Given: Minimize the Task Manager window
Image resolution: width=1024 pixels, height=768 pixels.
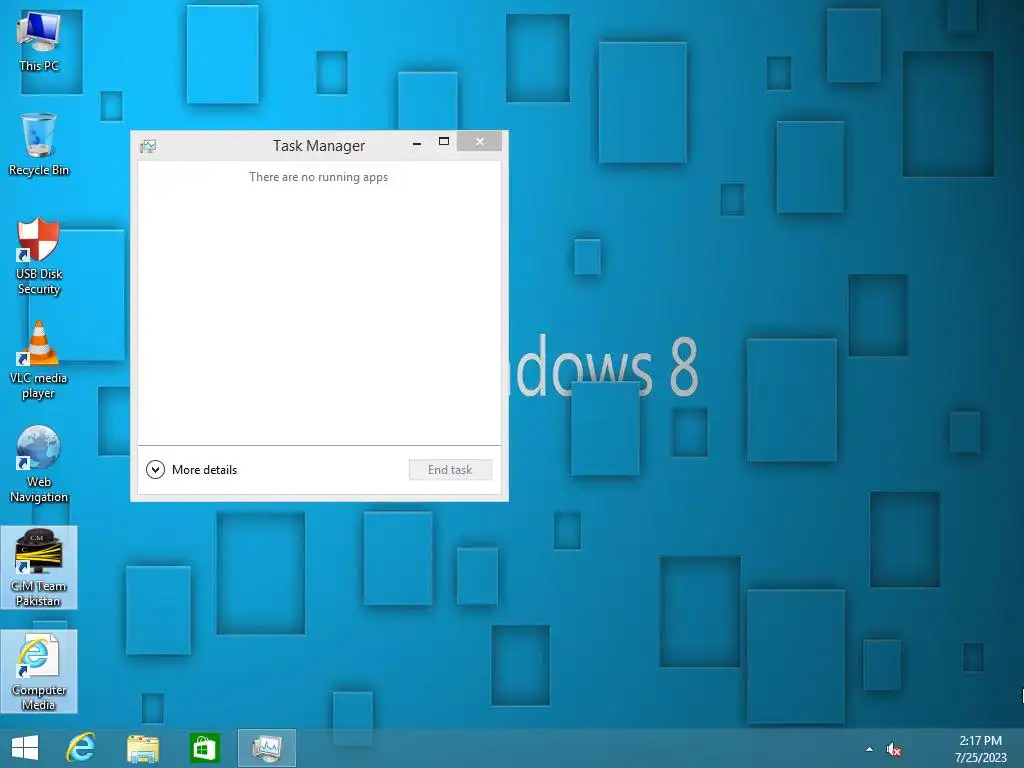Looking at the screenshot, I should pyautogui.click(x=417, y=142).
